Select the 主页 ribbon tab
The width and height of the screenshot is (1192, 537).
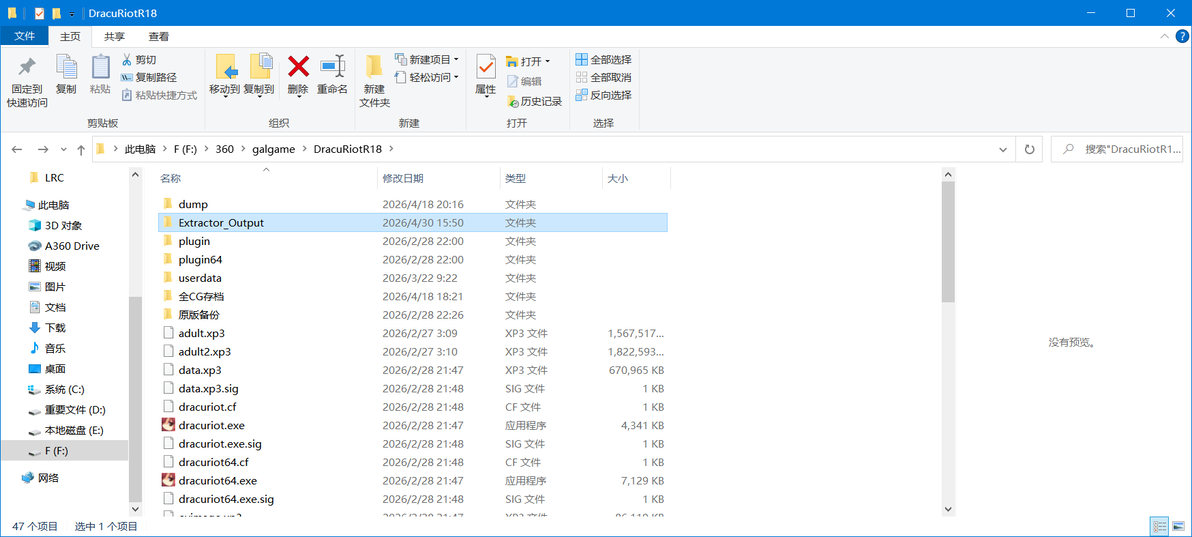pos(71,36)
